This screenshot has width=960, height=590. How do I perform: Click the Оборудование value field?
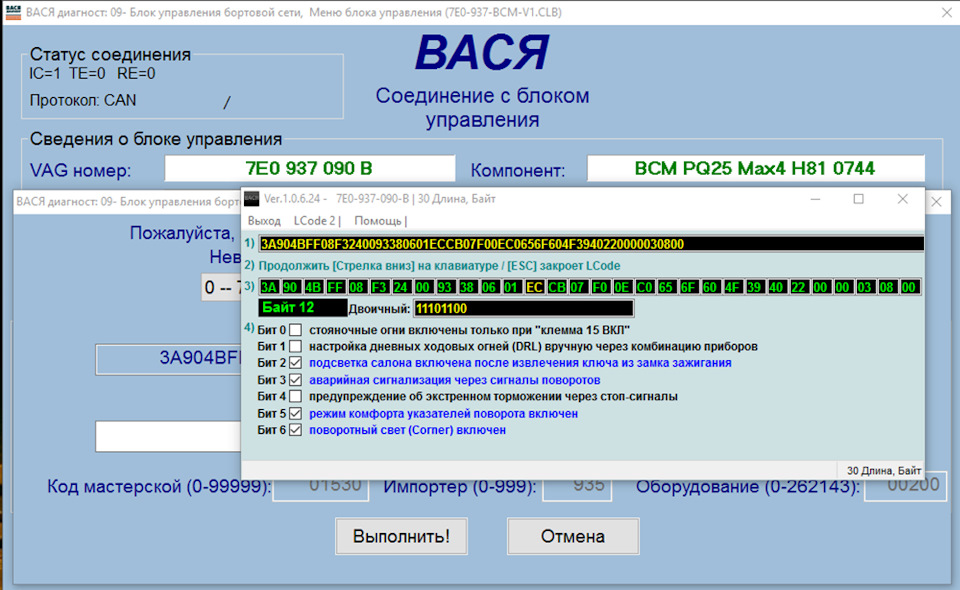906,486
